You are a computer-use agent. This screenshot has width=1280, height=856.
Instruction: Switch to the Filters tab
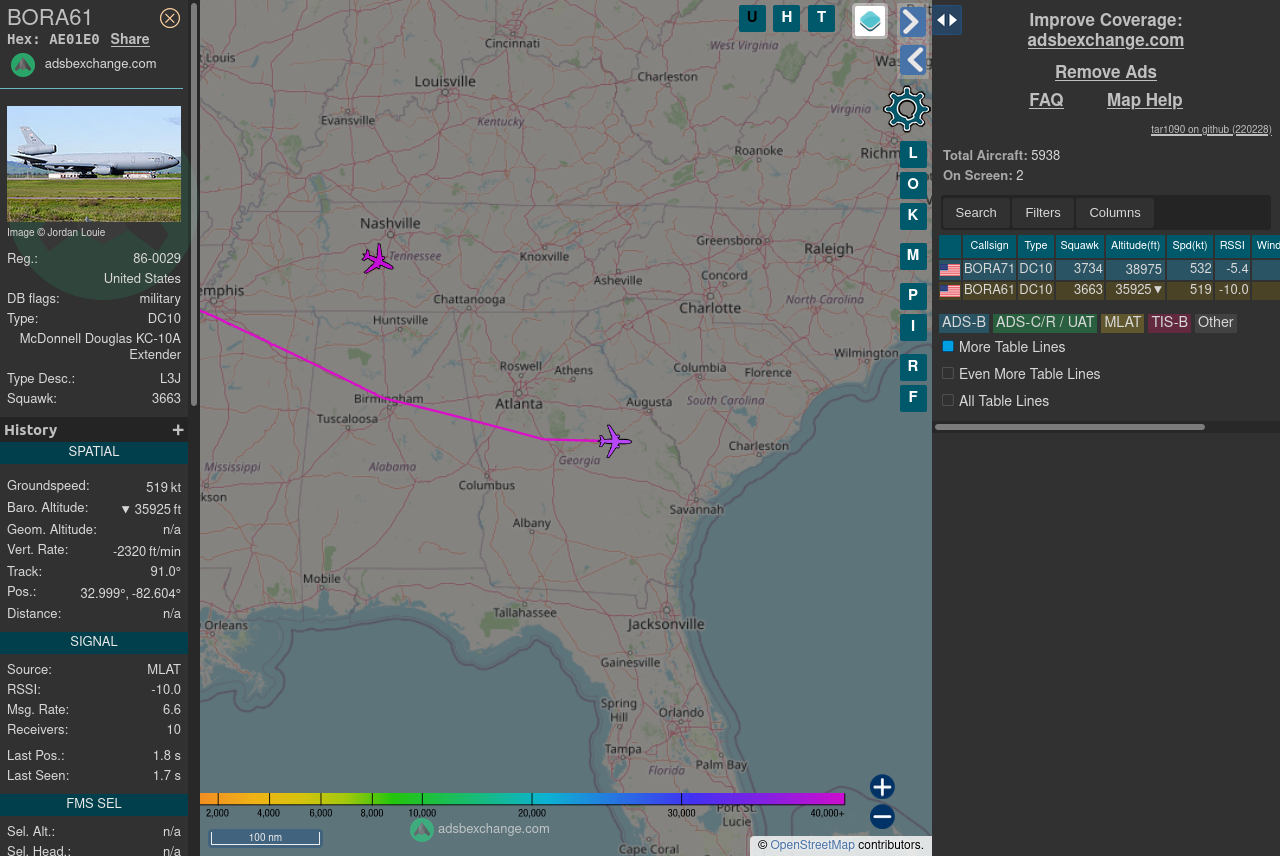tap(1043, 213)
